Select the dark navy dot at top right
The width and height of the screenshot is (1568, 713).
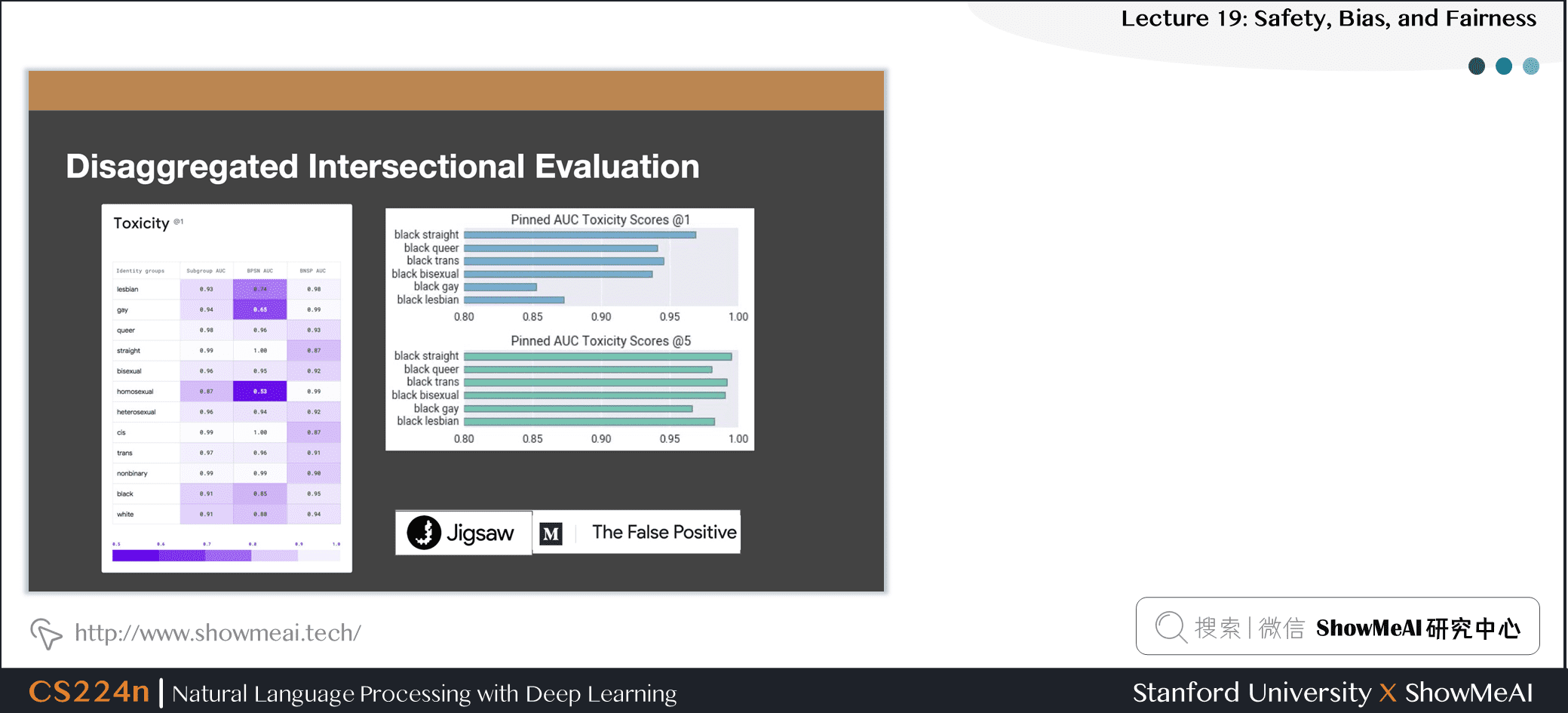(1477, 66)
